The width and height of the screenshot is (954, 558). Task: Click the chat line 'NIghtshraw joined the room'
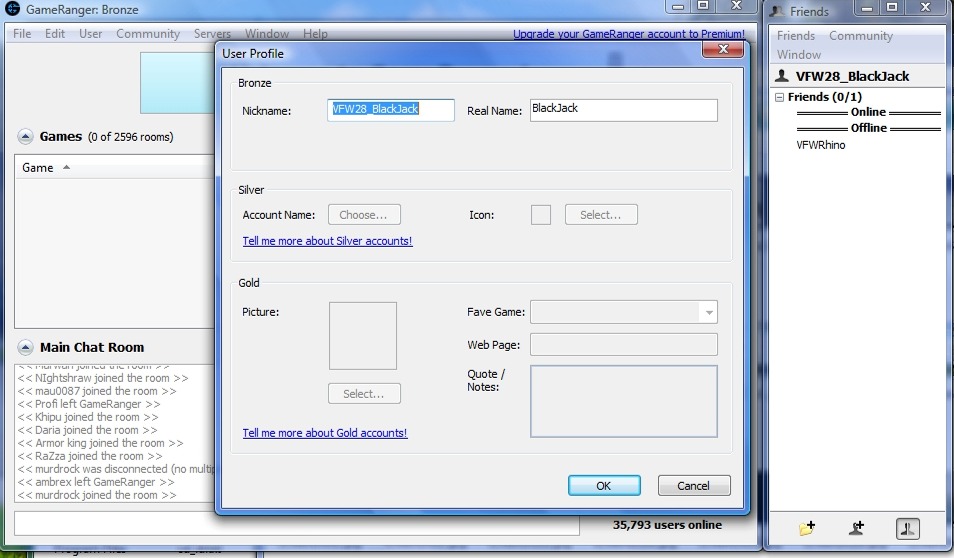pyautogui.click(x=103, y=378)
